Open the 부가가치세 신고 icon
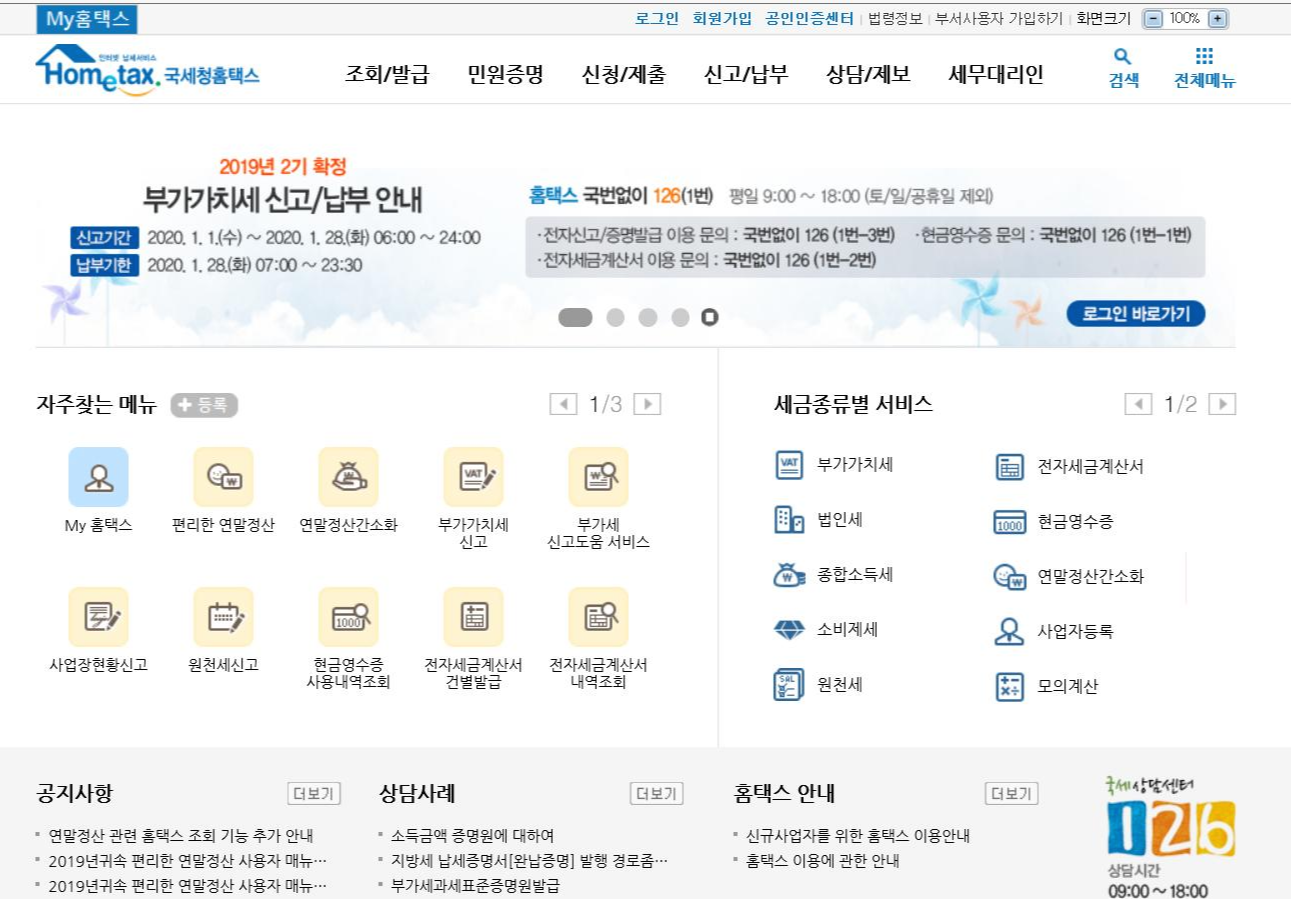The width and height of the screenshot is (1291, 899). (473, 477)
